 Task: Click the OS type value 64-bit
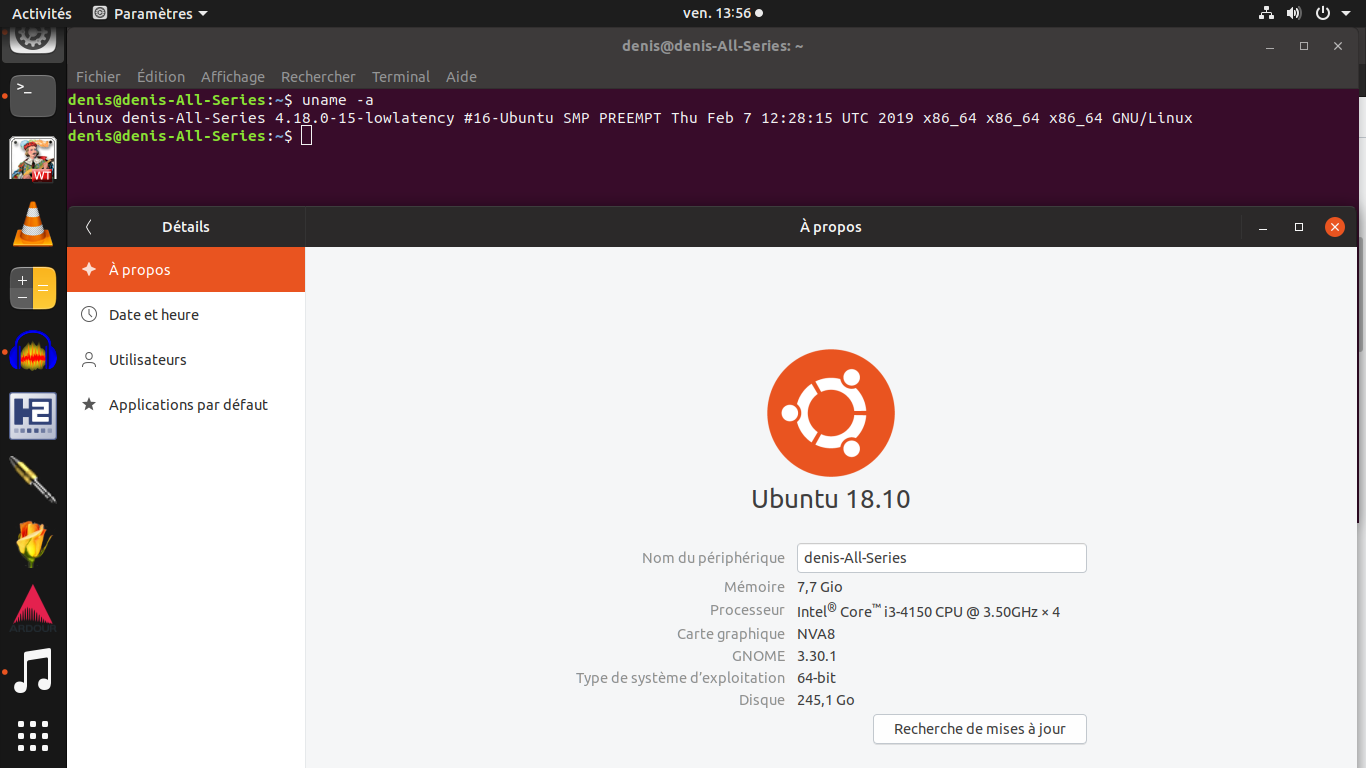coord(816,678)
